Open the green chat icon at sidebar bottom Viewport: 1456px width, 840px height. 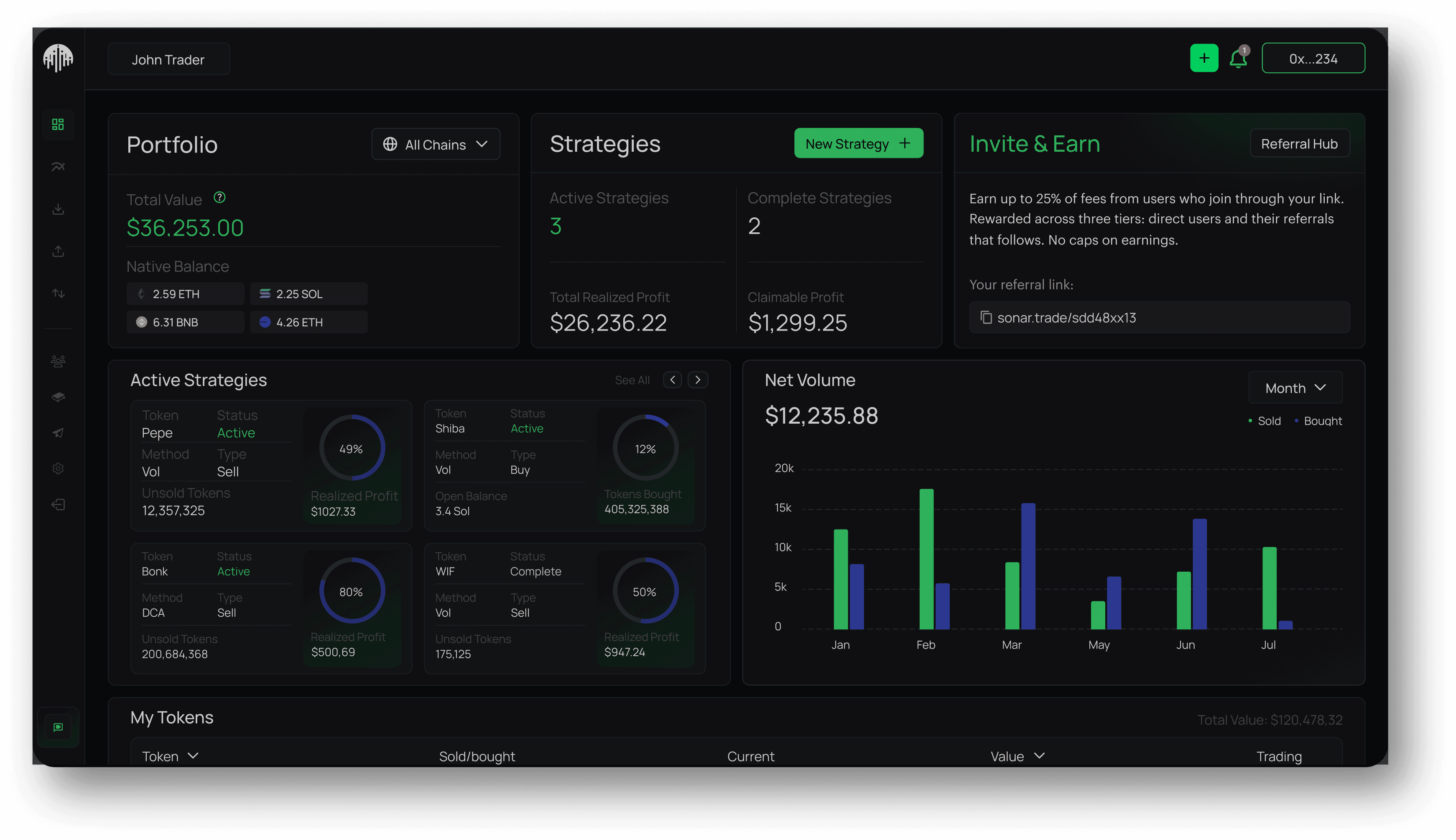click(58, 727)
